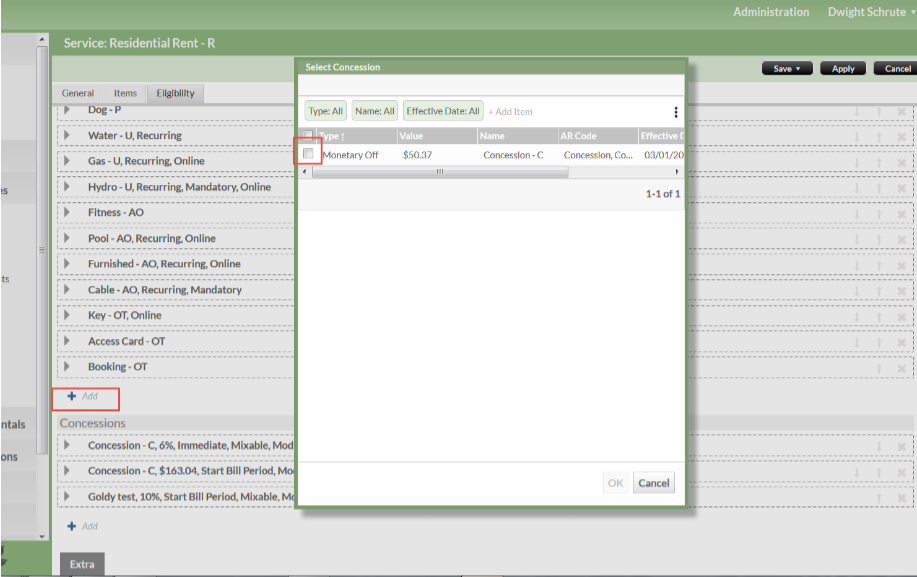The image size is (917, 577).
Task: Click the plus Add icon below Booking - OT
Action: point(72,397)
